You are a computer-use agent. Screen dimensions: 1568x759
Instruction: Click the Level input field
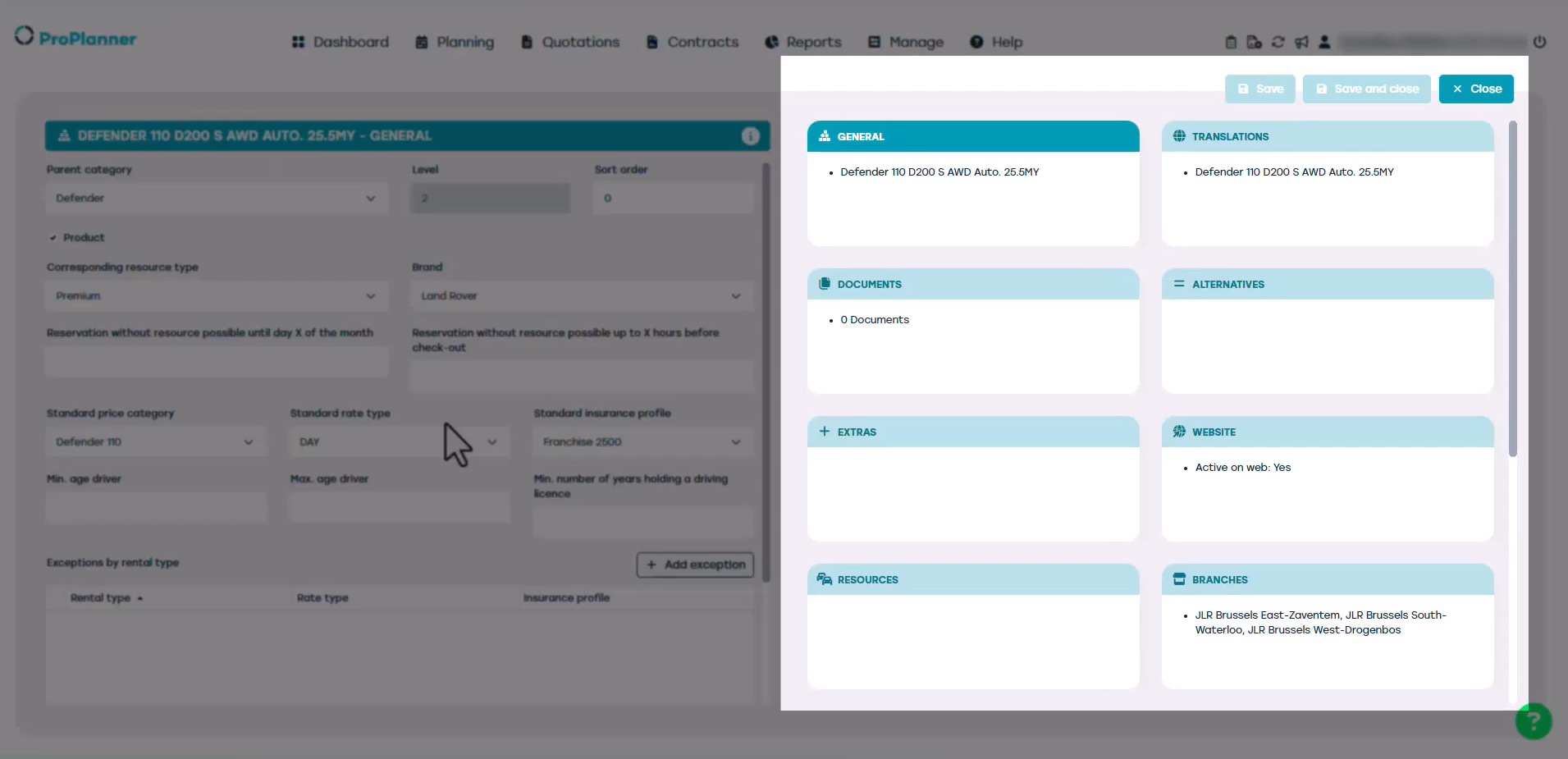[491, 199]
